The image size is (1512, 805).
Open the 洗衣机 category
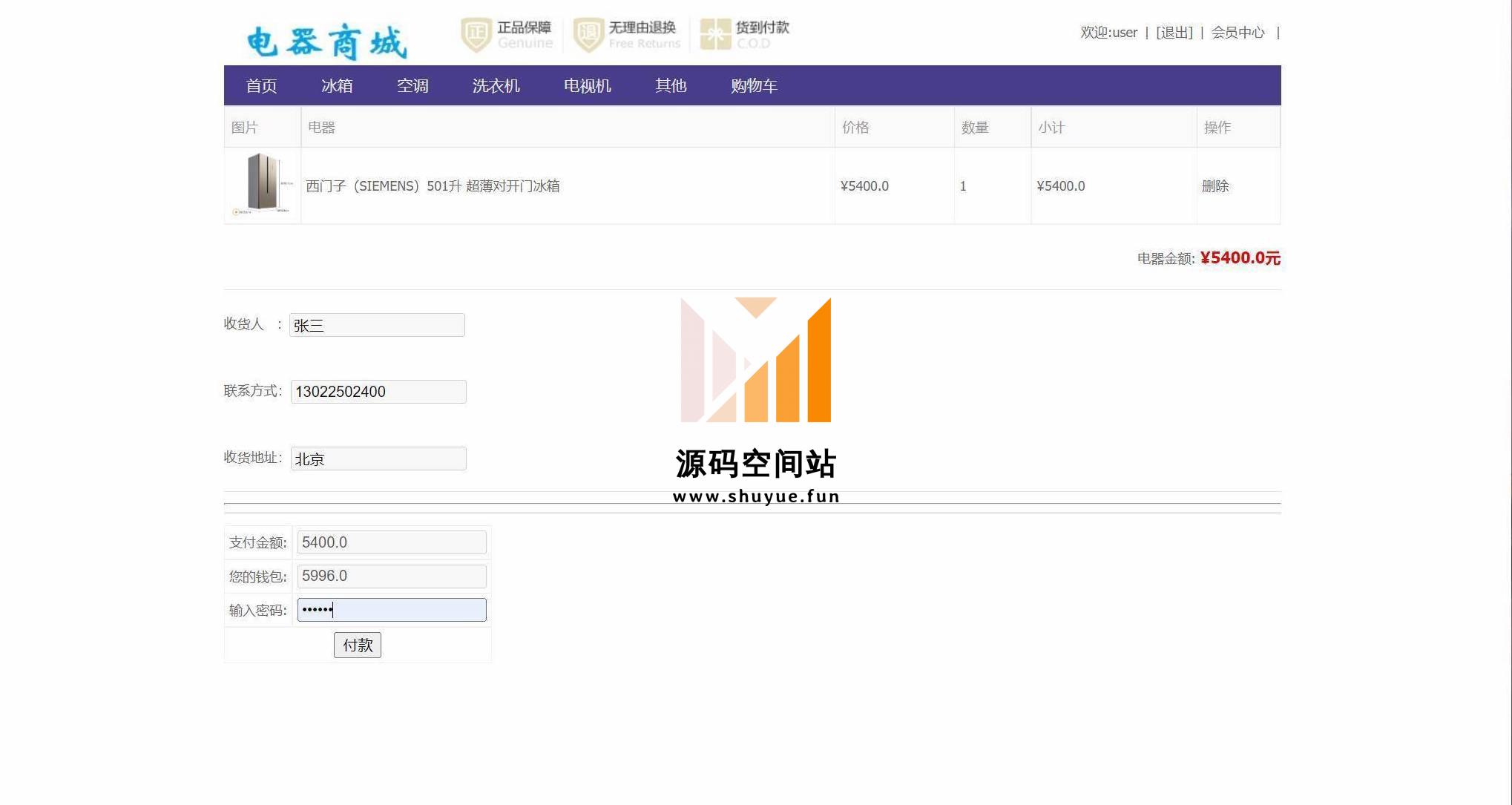(496, 86)
